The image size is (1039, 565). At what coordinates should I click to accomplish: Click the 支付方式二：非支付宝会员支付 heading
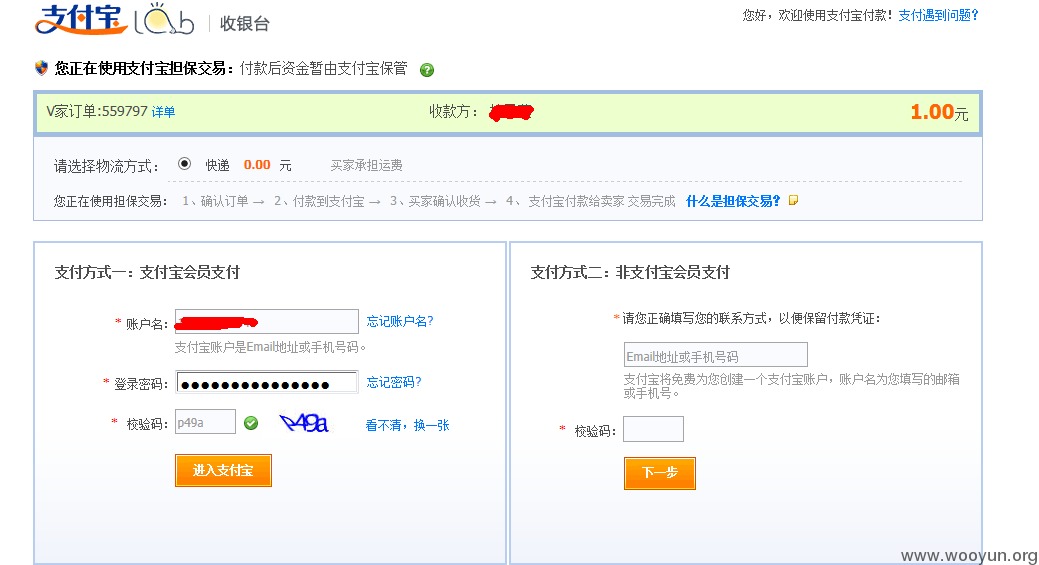pyautogui.click(x=630, y=272)
